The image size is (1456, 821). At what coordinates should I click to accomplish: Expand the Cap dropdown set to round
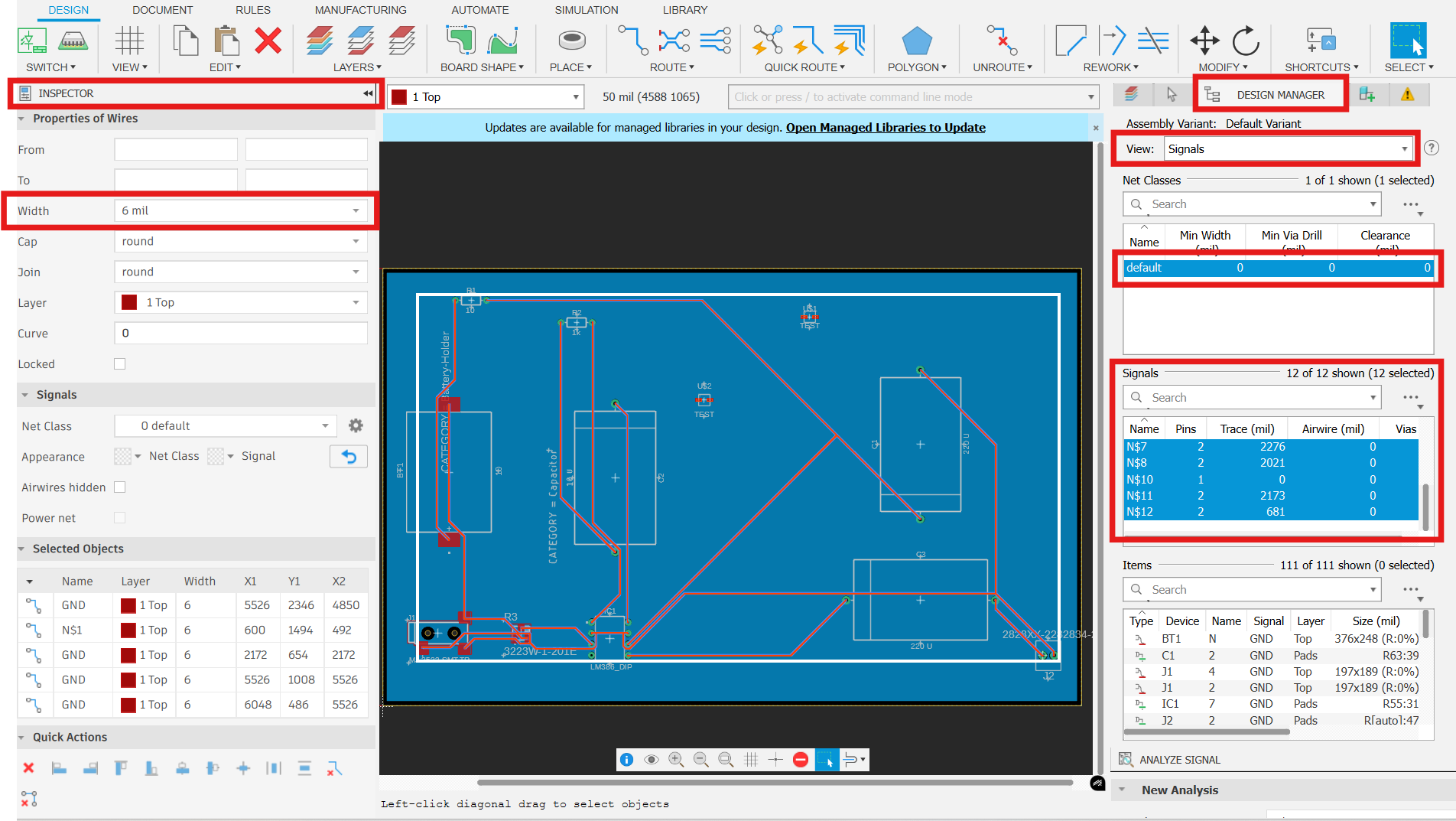[x=240, y=240]
